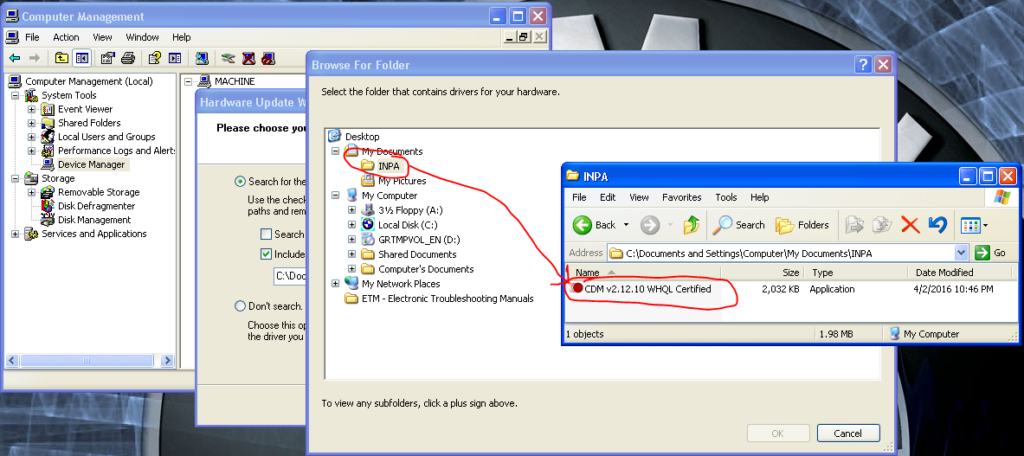Image resolution: width=1024 pixels, height=456 pixels.
Task: Open File menu in Computer Management
Action: [x=32, y=37]
